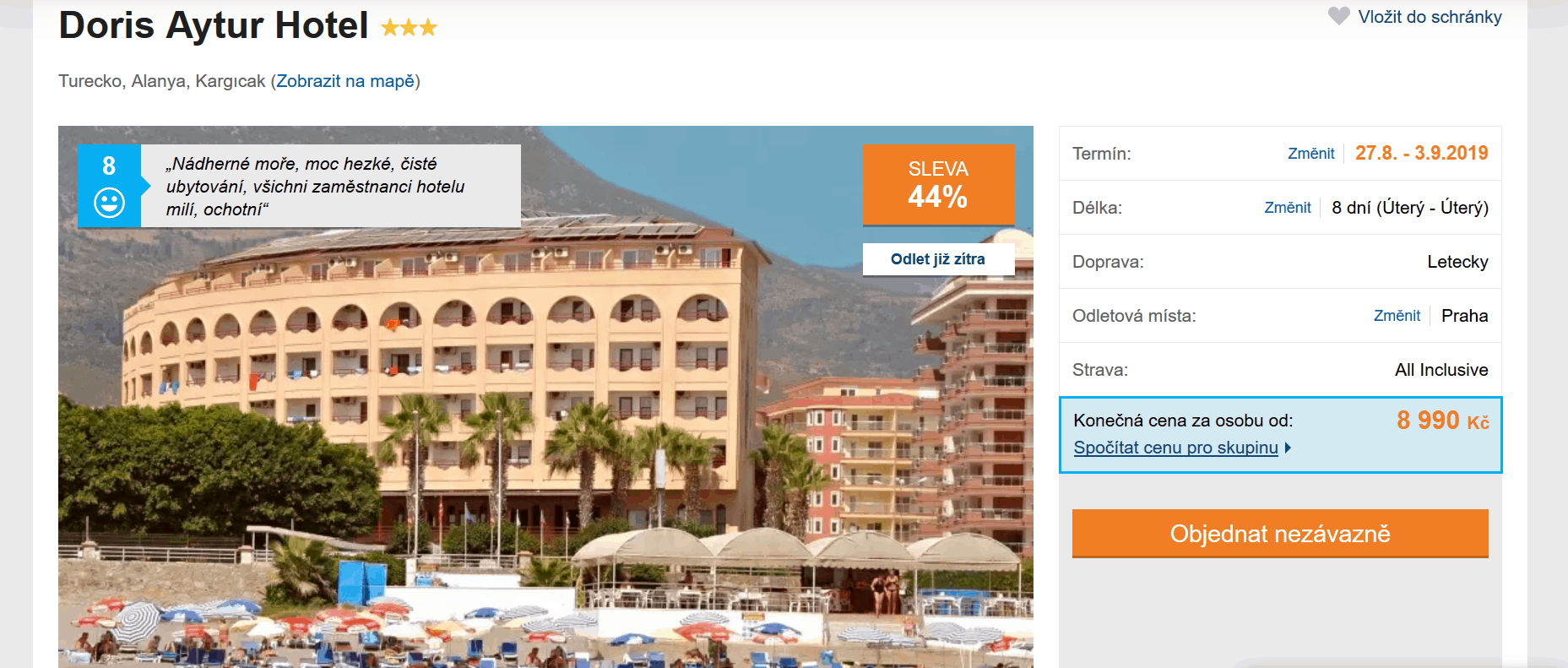The image size is (1568, 668).
Task: Click Spočítat cenu pro skupinu link
Action: [x=1175, y=448]
